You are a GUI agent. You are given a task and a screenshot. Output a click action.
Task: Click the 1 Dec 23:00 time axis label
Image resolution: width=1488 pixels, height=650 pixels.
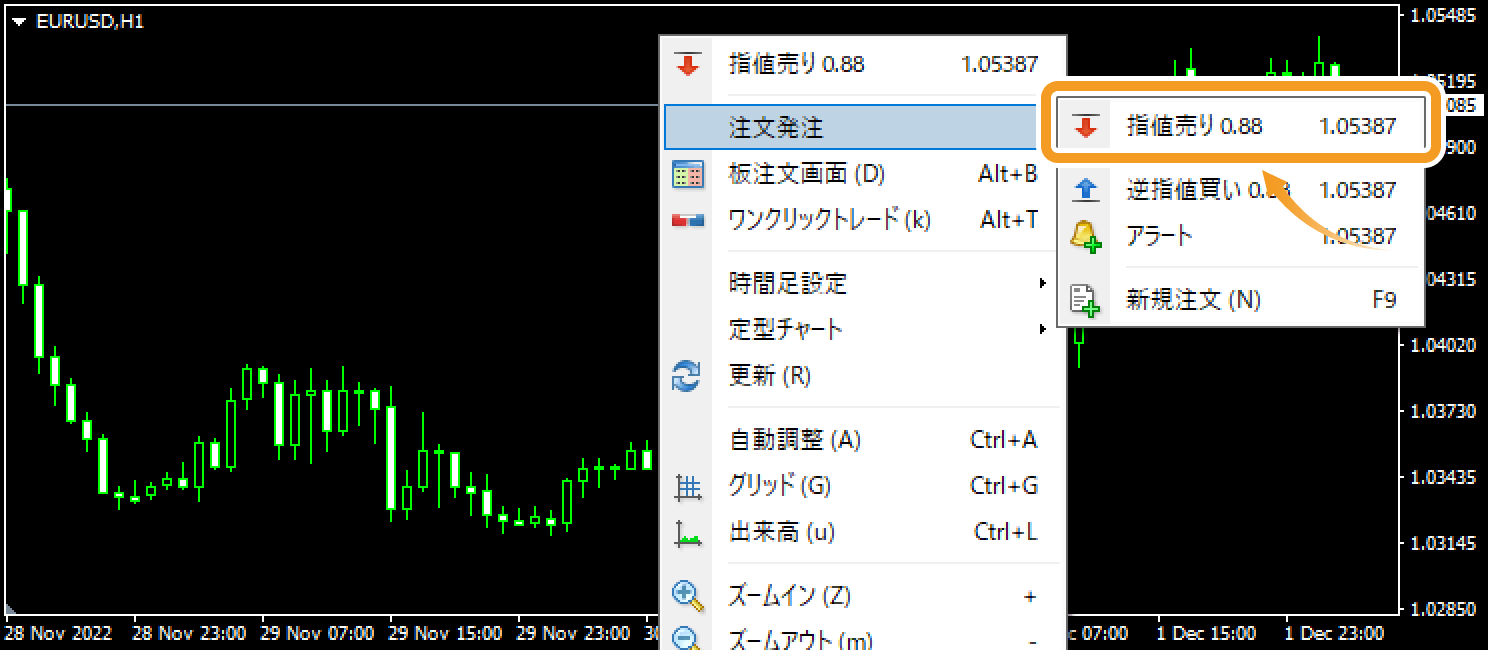tap(1334, 634)
